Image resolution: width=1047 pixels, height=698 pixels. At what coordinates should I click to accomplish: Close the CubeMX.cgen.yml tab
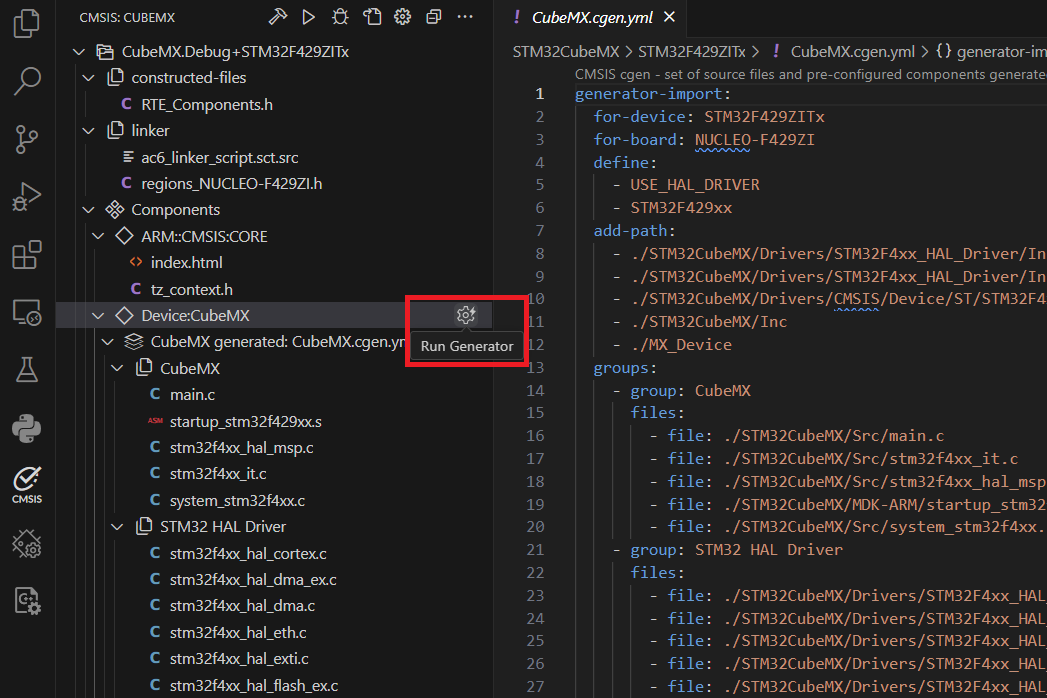click(x=669, y=17)
